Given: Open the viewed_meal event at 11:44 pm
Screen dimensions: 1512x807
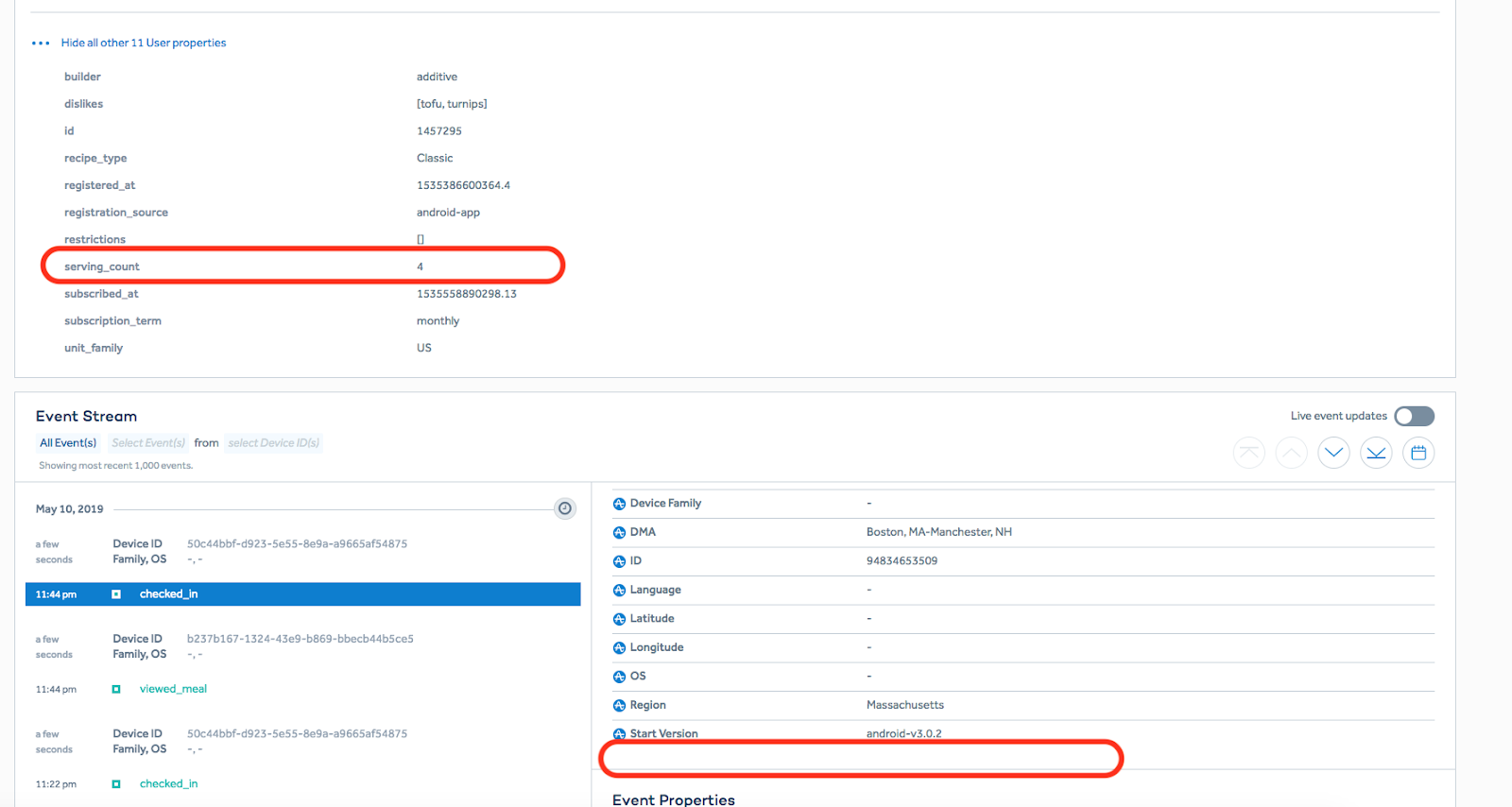Looking at the screenshot, I should [173, 689].
